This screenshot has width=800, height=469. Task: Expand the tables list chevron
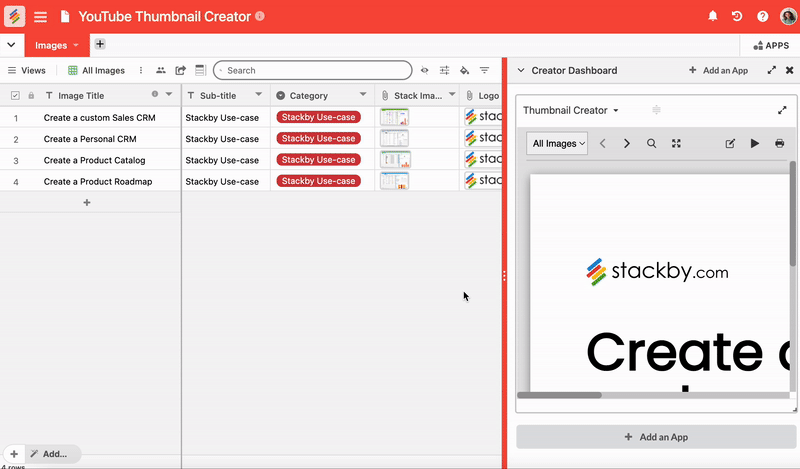pyautogui.click(x=11, y=45)
